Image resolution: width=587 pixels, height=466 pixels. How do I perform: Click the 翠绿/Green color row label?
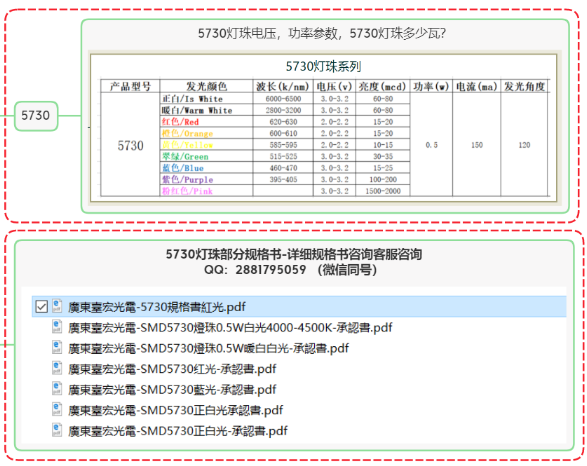click(x=185, y=156)
